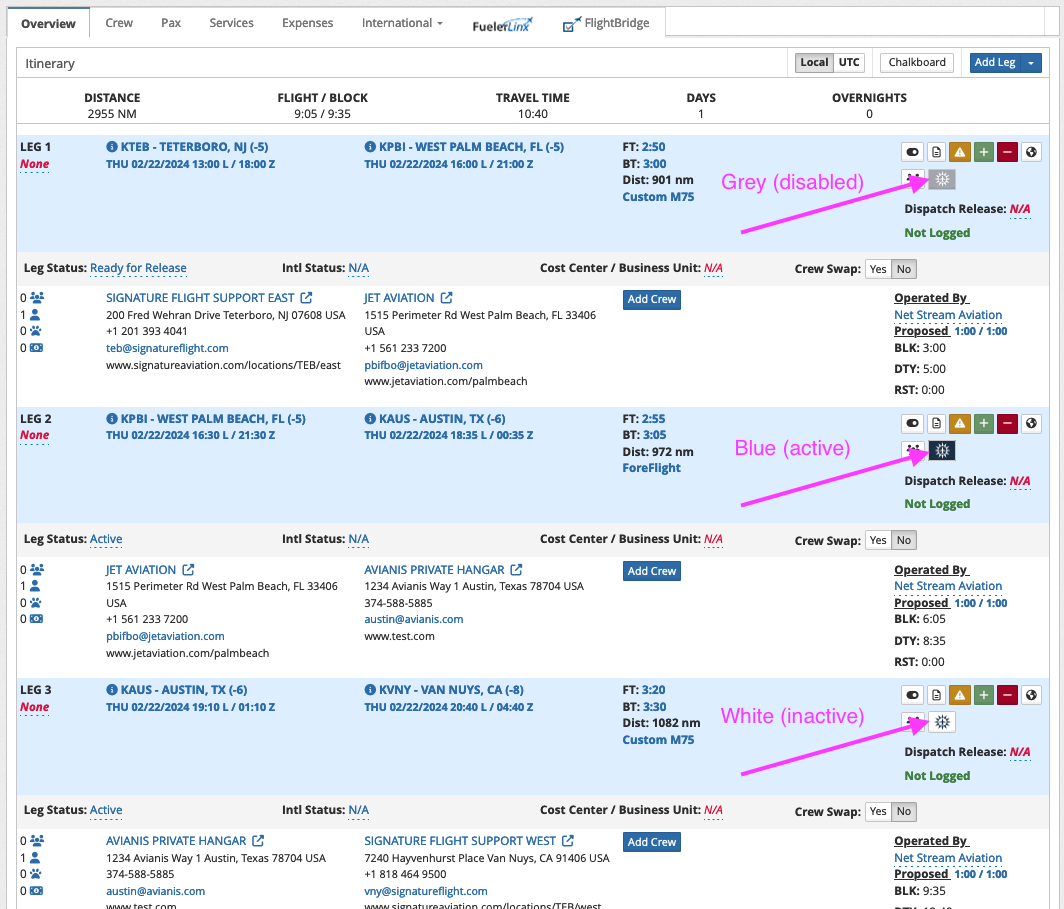Click the green plus icon on Leg 2
The height and width of the screenshot is (909, 1064).
[x=984, y=424]
